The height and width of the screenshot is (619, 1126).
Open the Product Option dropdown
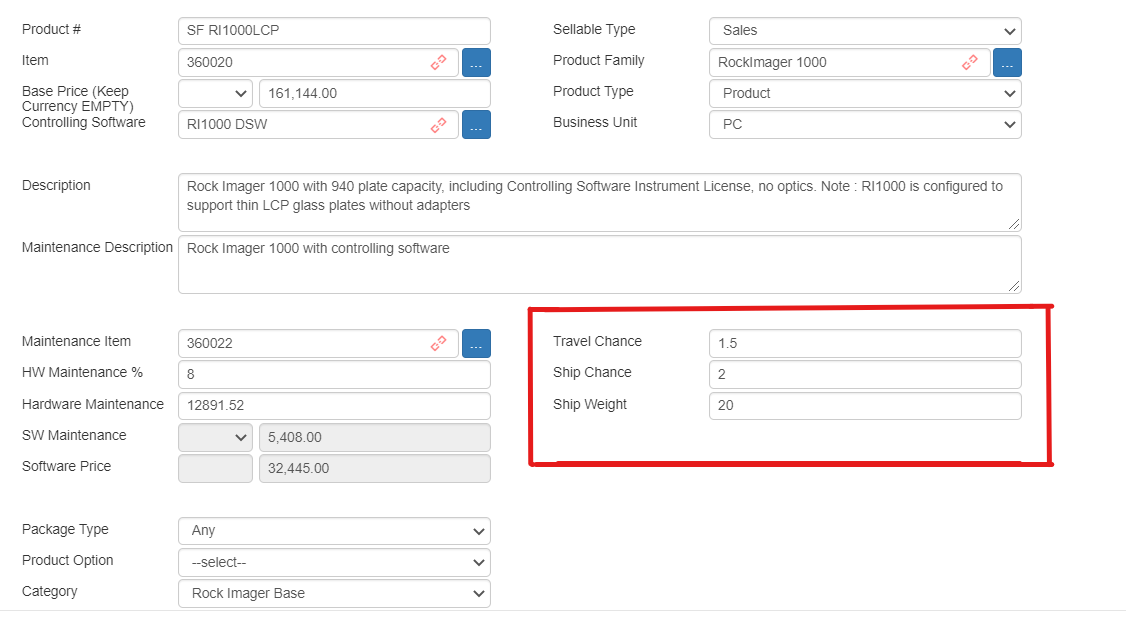[x=334, y=562]
